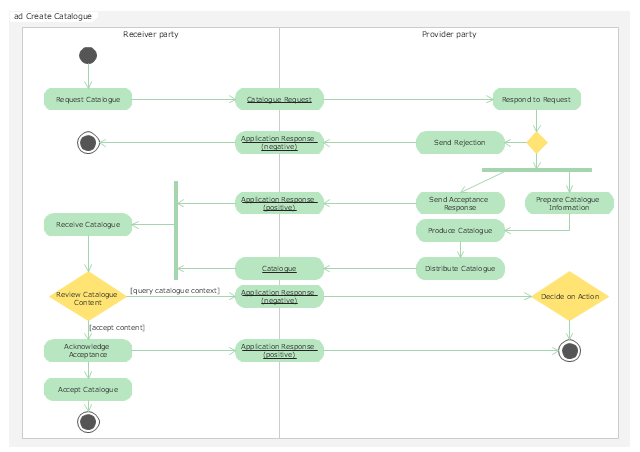Select the Decide on Action diamond
Image resolution: width=640 pixels, height=452 pixels.
point(570,296)
